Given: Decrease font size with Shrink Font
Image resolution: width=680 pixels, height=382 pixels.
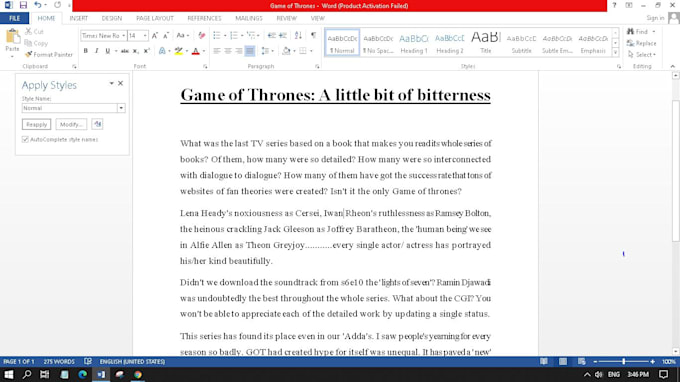Looking at the screenshot, I should point(166,36).
